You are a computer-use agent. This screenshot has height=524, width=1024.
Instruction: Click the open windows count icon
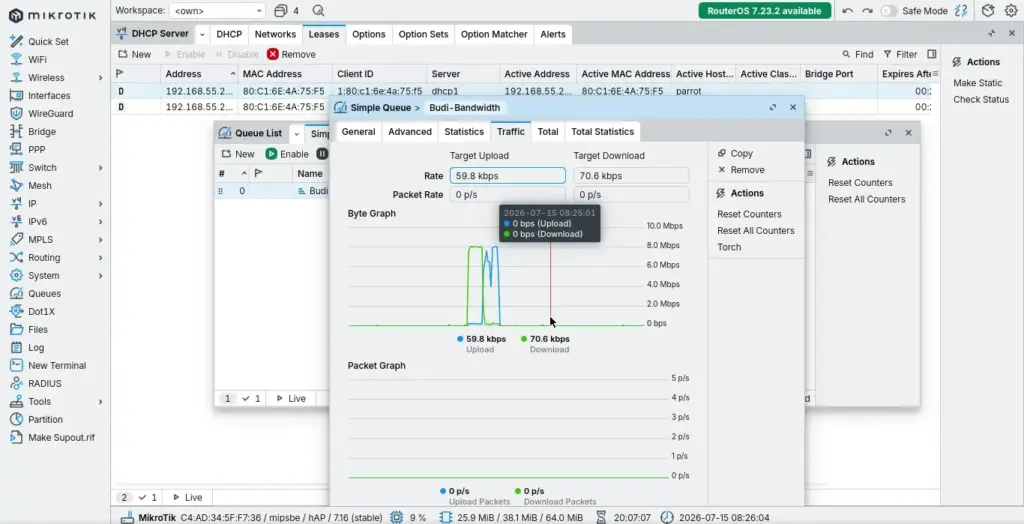click(x=286, y=10)
